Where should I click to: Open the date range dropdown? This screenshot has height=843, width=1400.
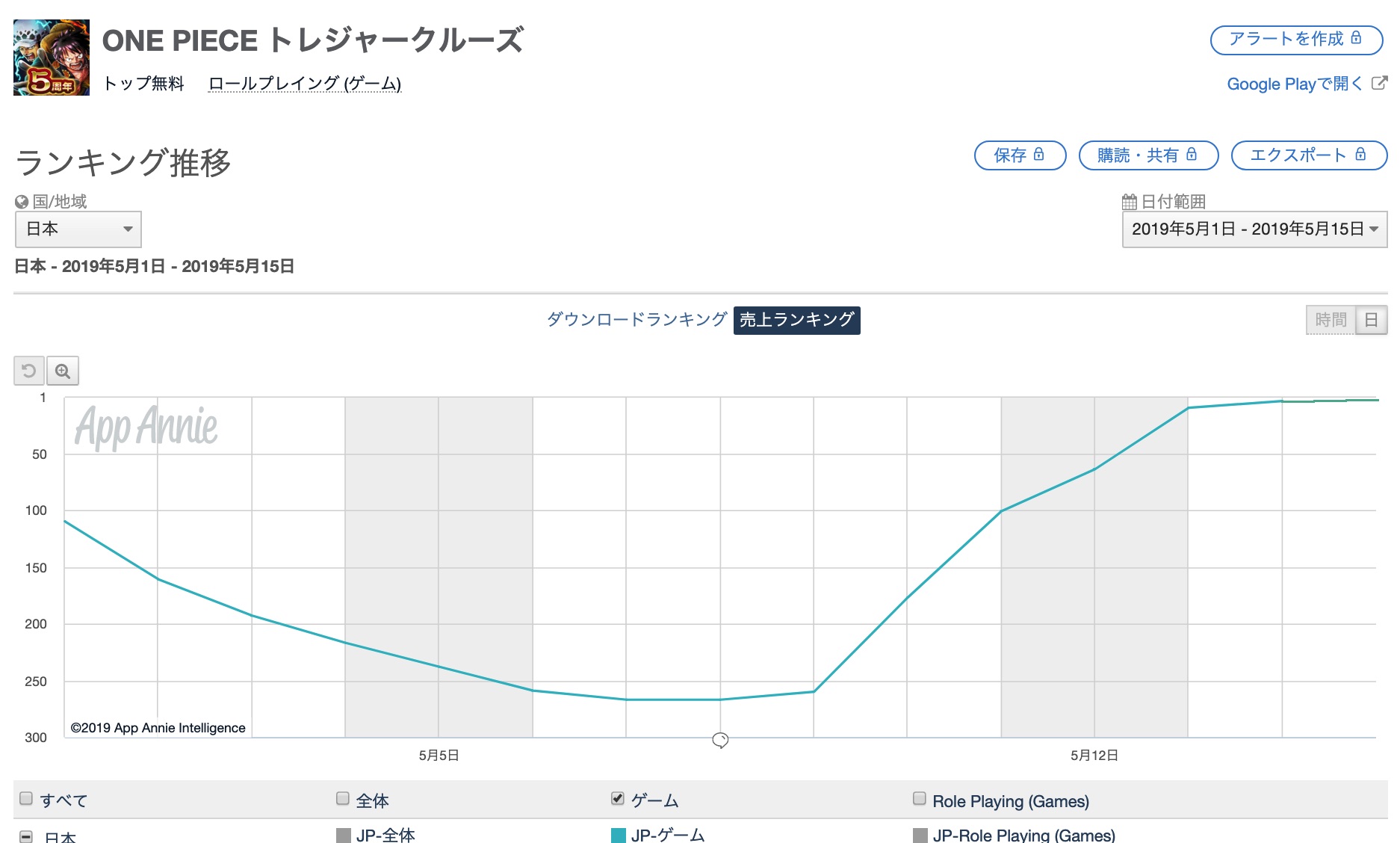[1254, 229]
